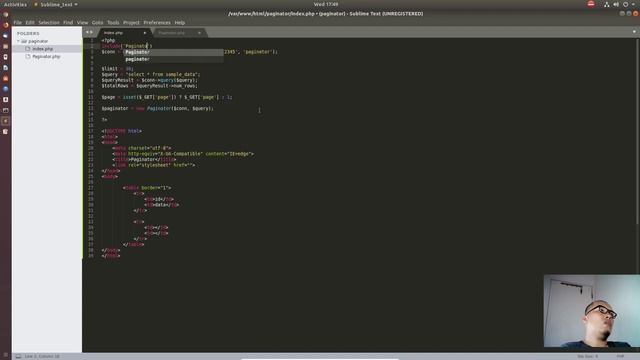Launch Thunderbird mail from the dock

(x=5, y=36)
